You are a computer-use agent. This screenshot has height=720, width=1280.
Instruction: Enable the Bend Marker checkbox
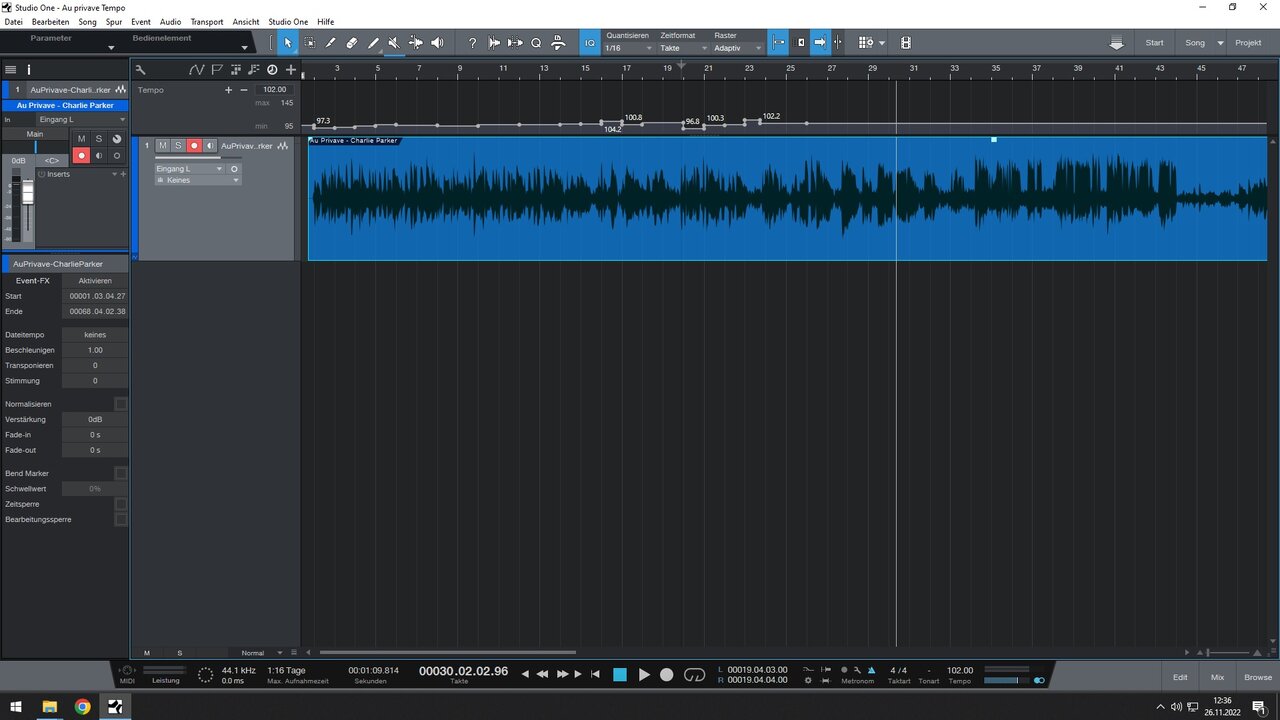[121, 473]
